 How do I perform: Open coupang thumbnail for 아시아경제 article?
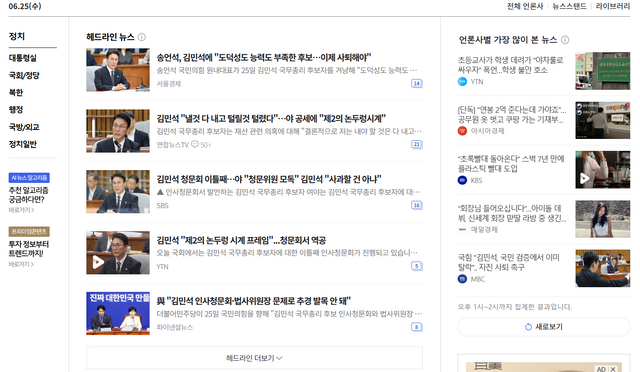coord(602,120)
